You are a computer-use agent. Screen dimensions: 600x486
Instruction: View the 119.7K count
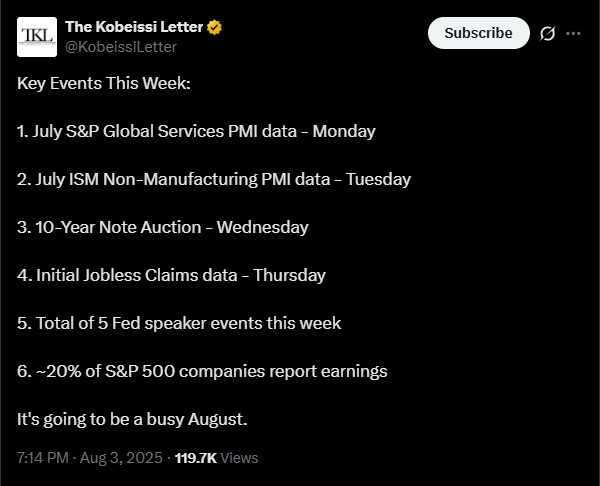[196, 458]
